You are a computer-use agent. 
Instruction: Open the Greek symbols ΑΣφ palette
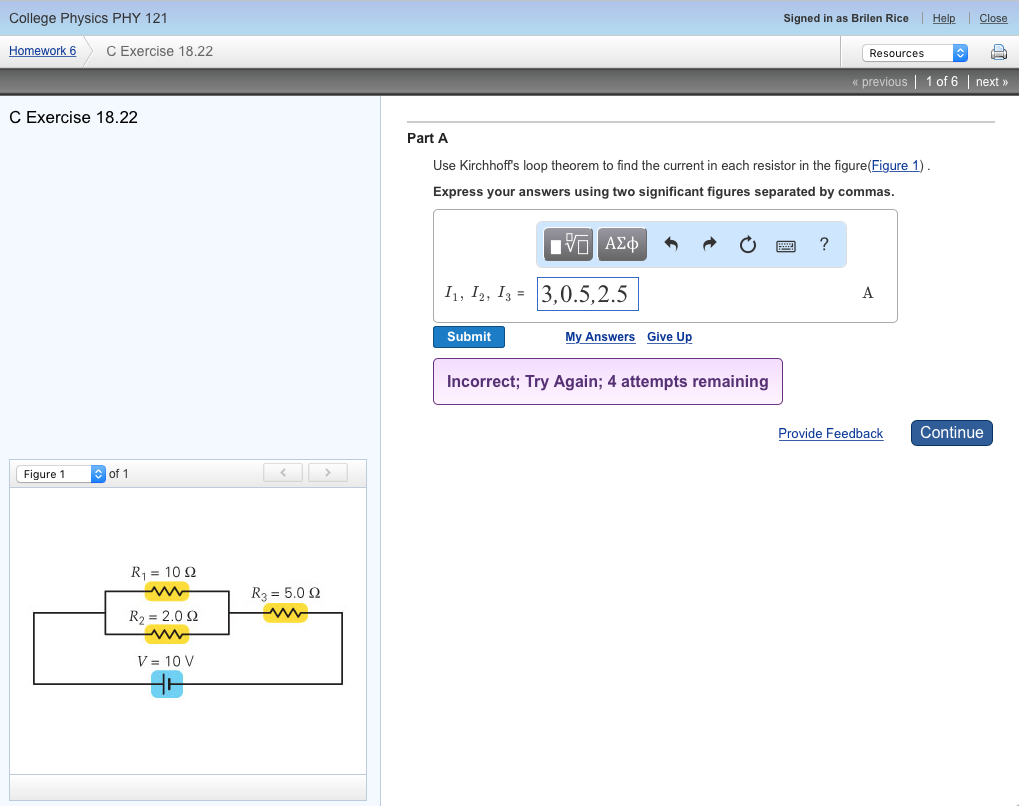(620, 243)
